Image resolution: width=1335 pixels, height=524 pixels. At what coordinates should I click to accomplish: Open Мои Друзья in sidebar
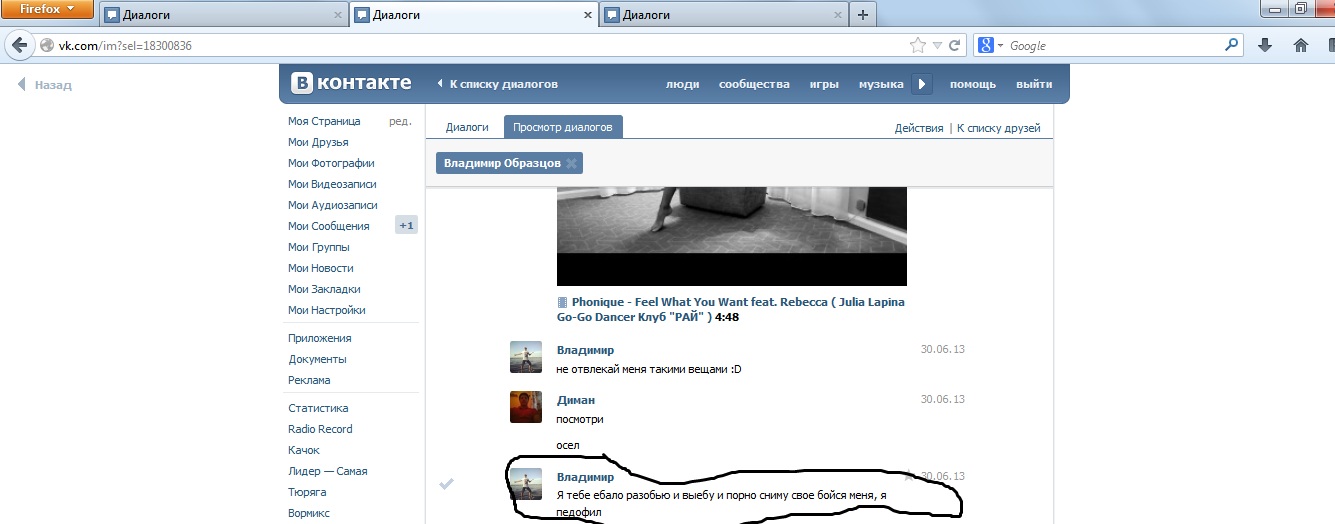[318, 142]
